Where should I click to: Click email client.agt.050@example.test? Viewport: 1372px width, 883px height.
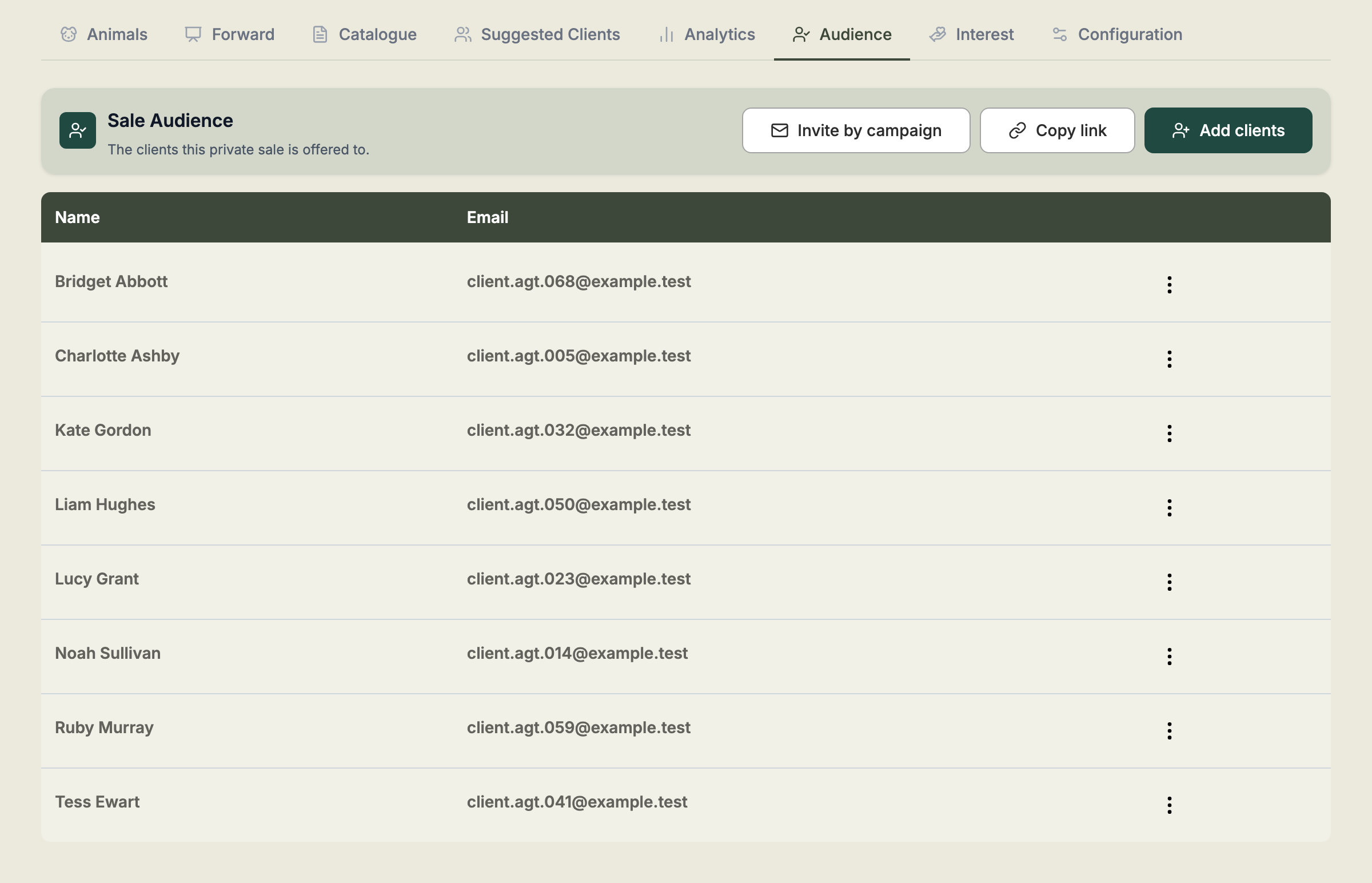pyautogui.click(x=579, y=504)
